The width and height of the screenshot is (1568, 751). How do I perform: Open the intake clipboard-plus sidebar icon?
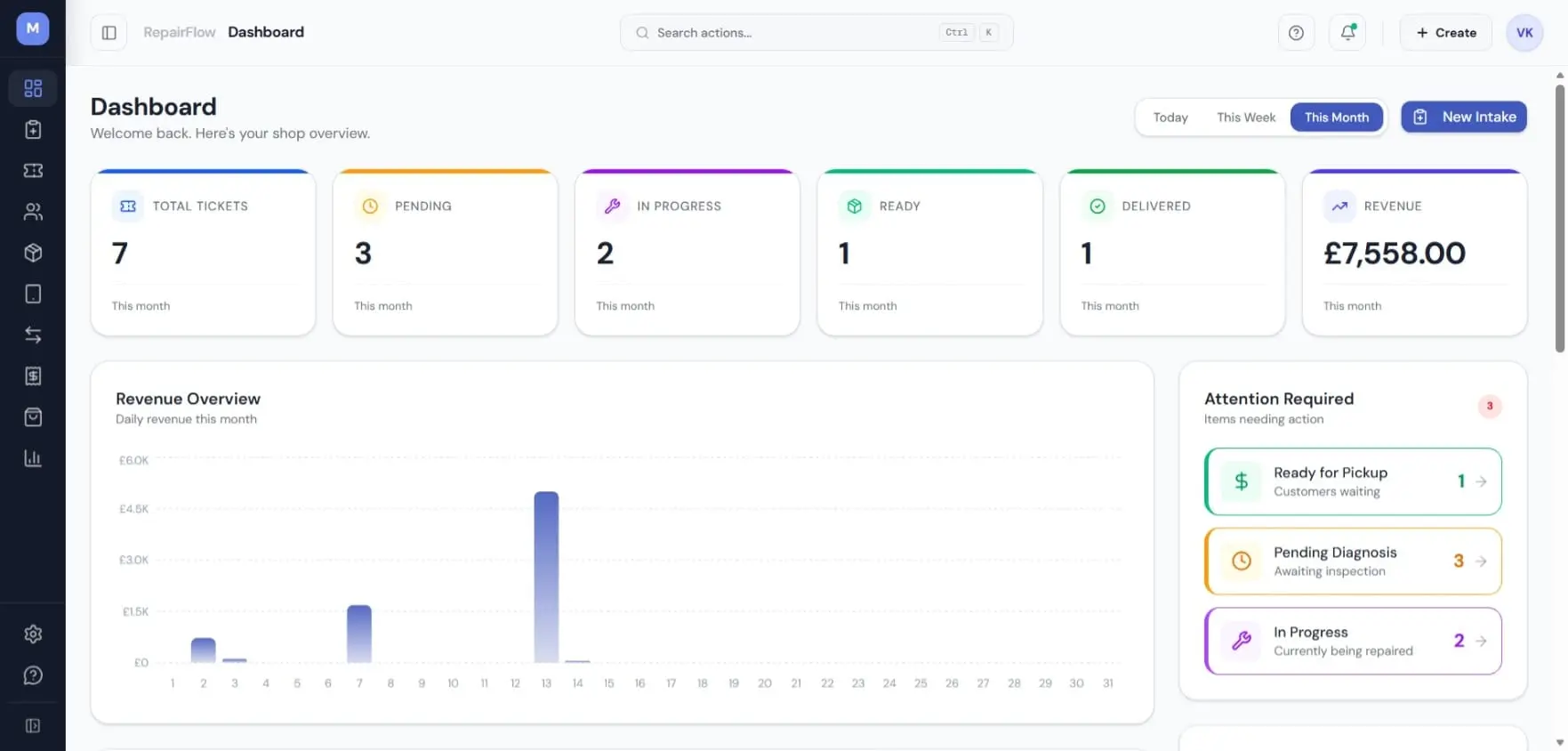point(33,129)
